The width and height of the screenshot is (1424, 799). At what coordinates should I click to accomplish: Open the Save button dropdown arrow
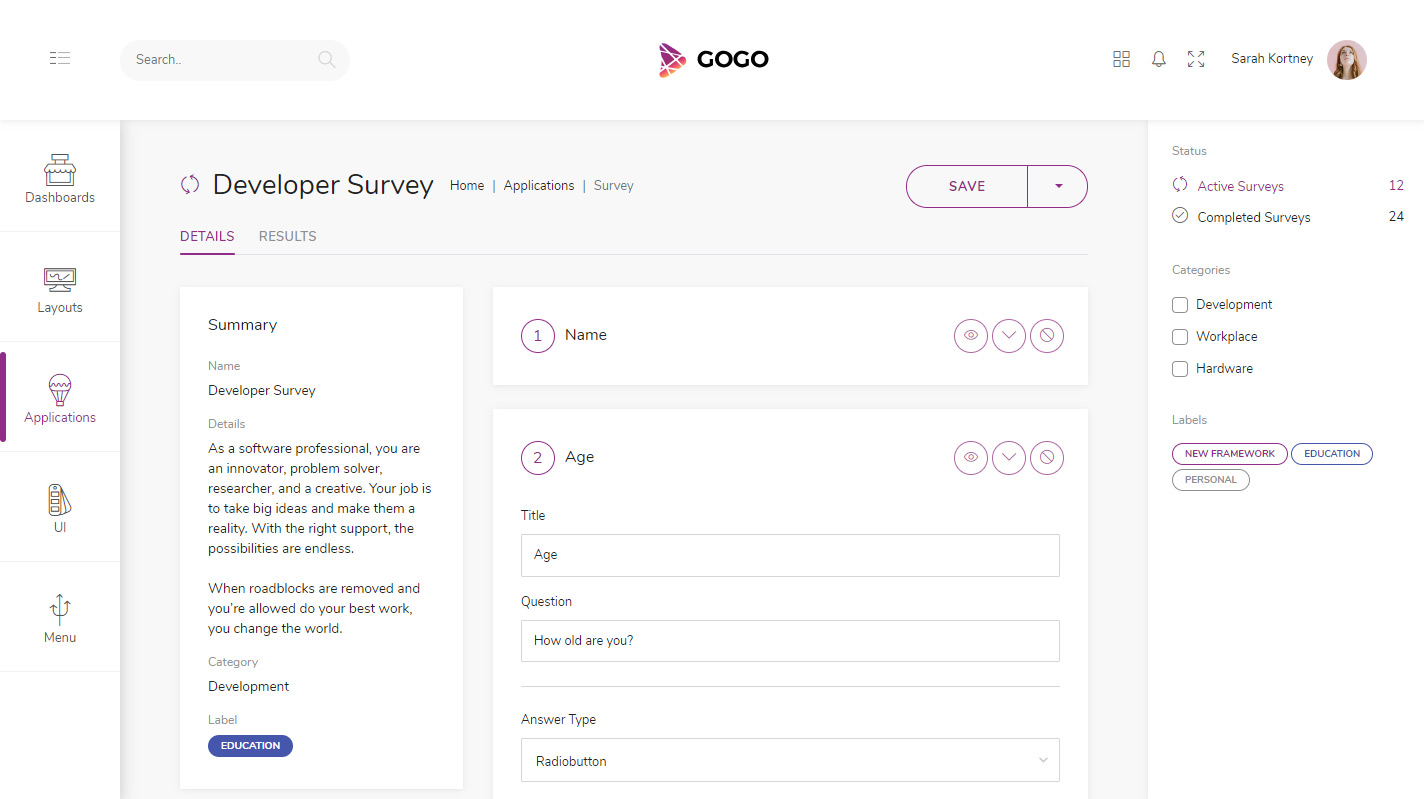tap(1058, 186)
